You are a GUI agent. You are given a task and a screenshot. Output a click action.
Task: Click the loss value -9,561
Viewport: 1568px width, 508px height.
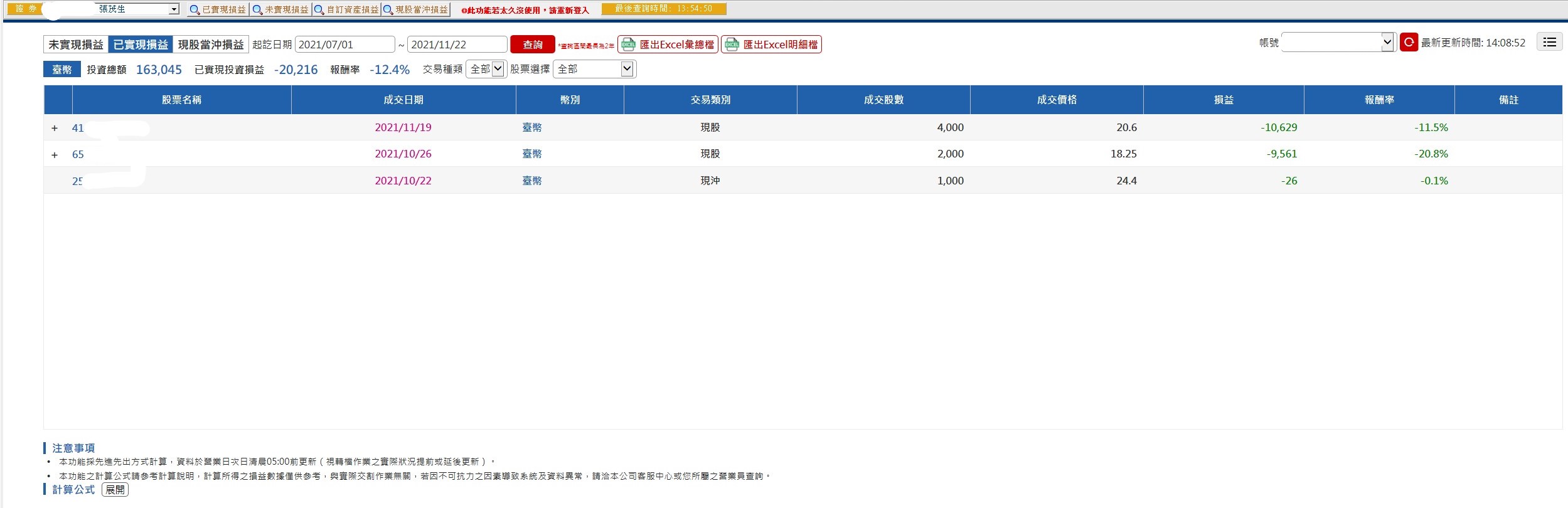pyautogui.click(x=1281, y=154)
